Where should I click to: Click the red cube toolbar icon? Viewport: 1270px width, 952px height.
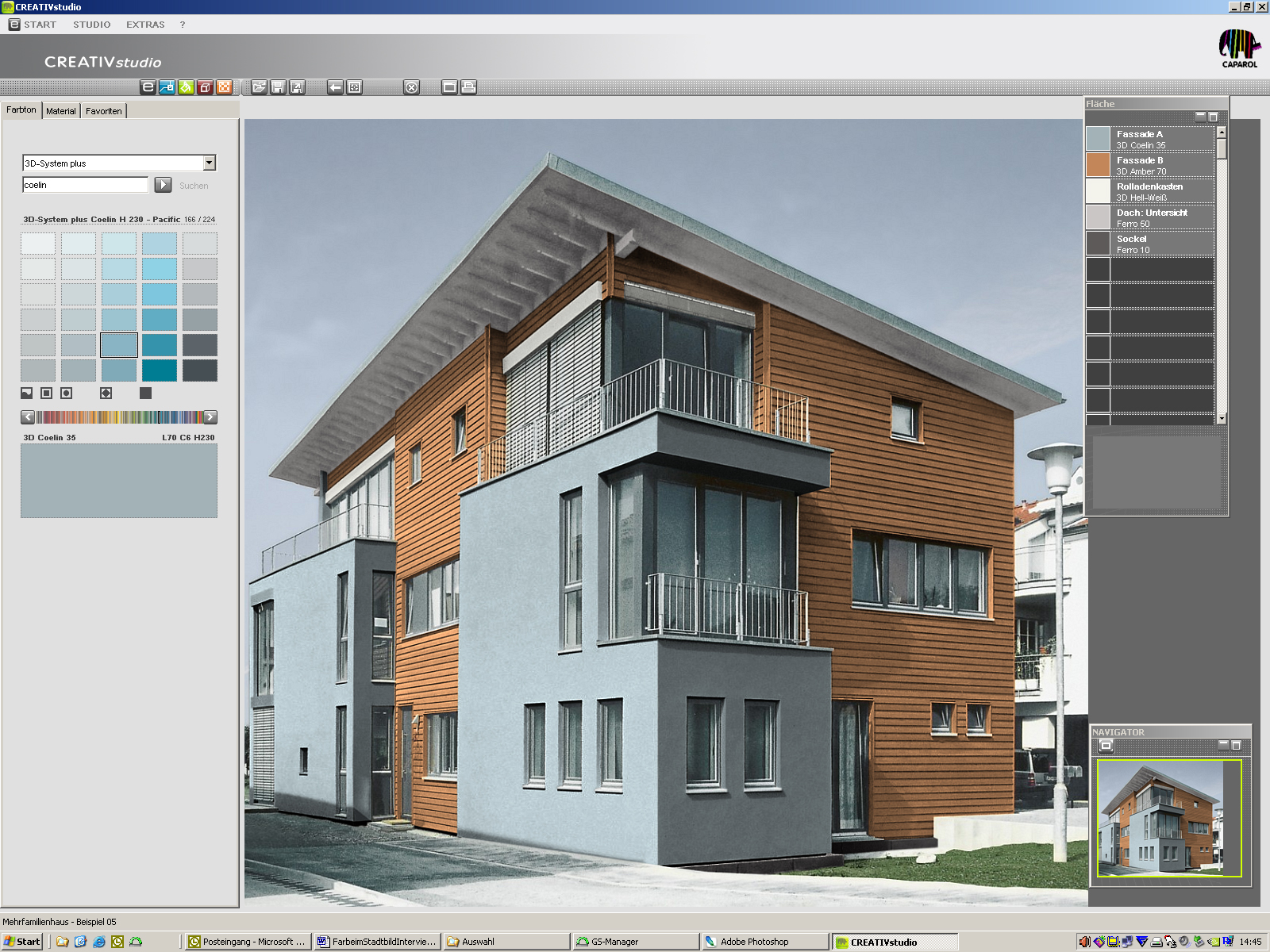(205, 87)
